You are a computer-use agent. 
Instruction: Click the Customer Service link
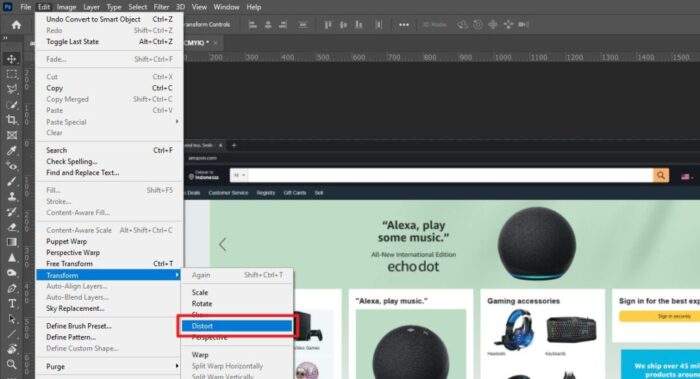point(228,193)
